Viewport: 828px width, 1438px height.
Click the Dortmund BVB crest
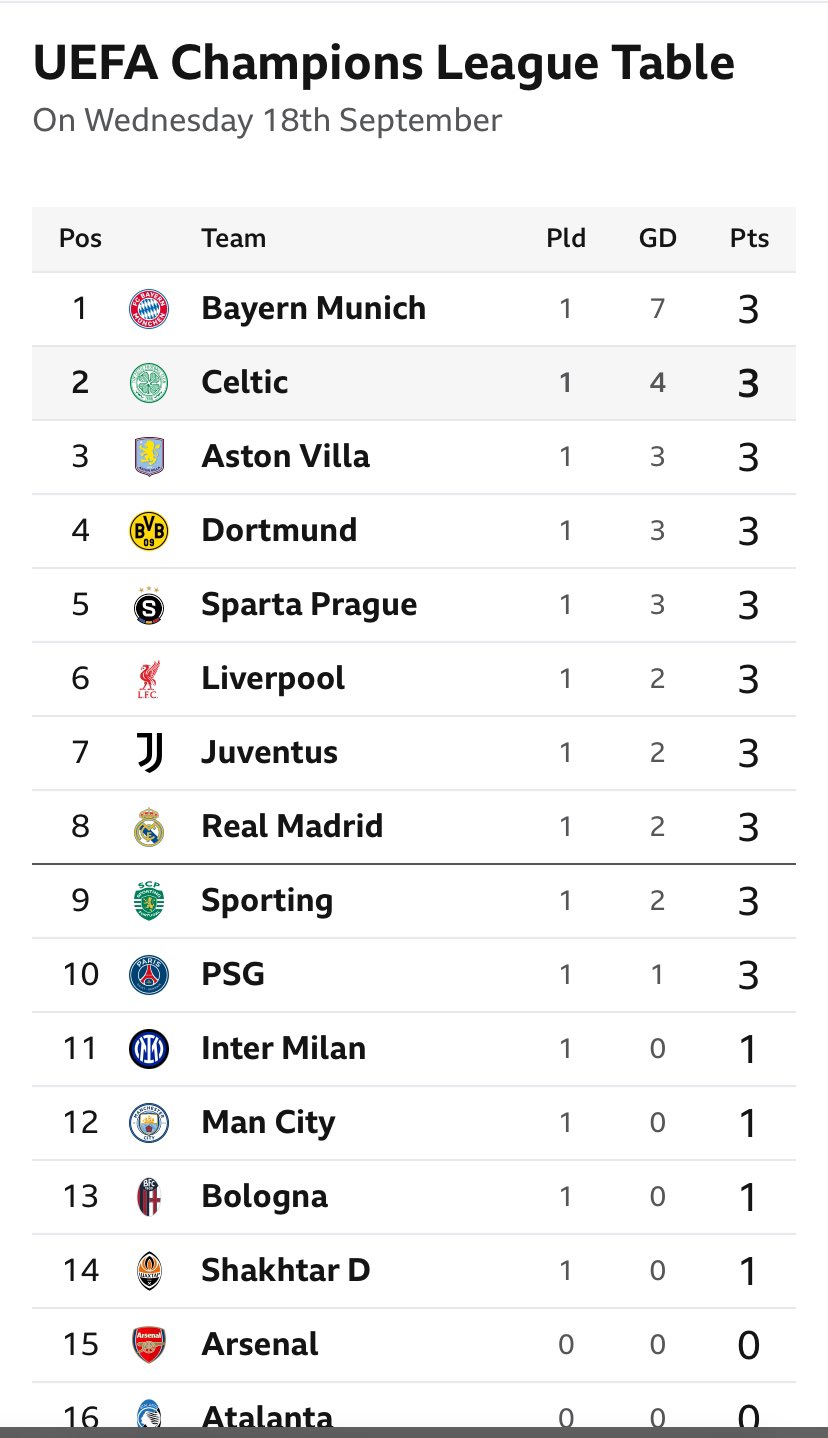point(149,531)
